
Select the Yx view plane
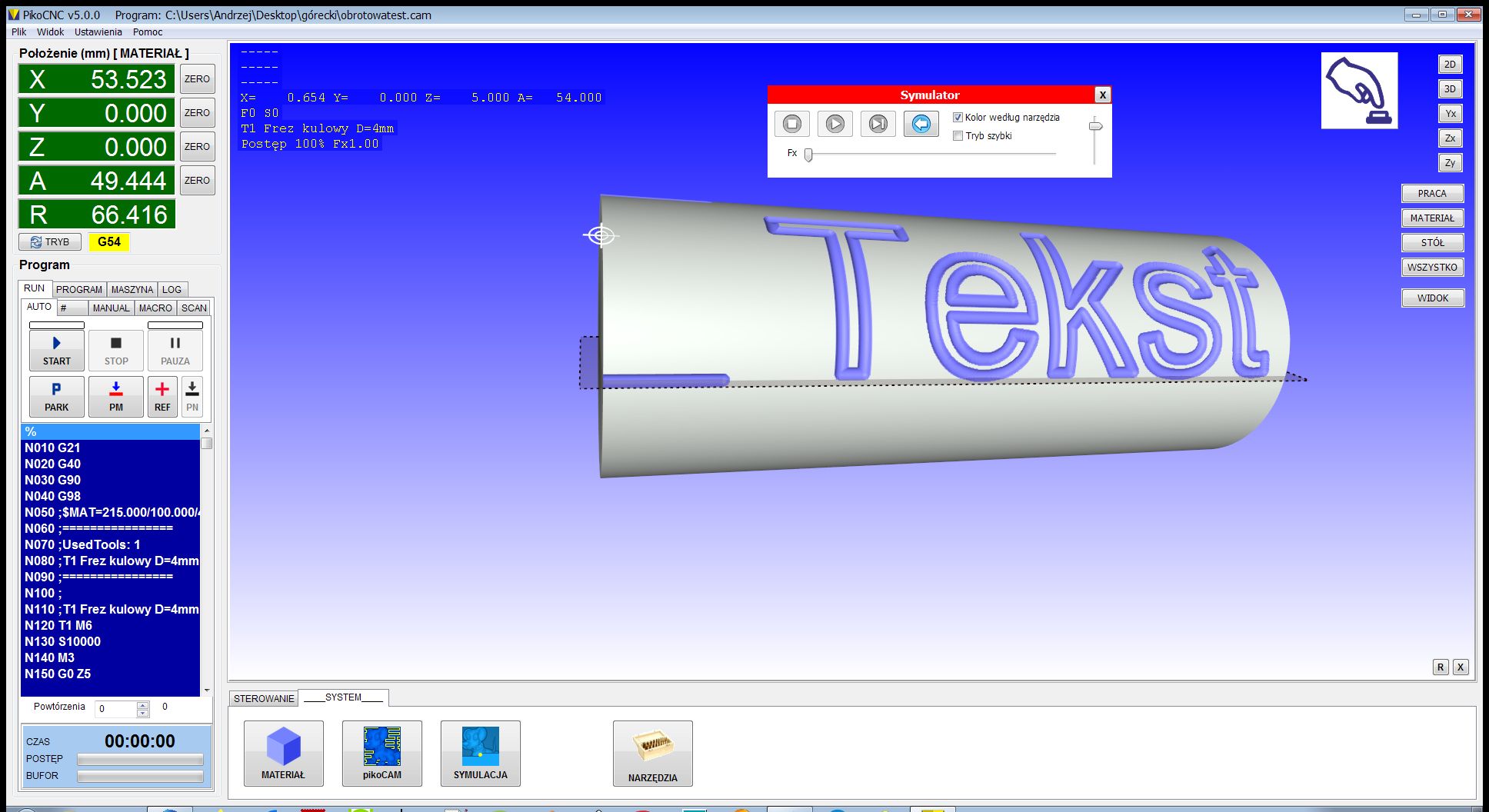point(1450,114)
